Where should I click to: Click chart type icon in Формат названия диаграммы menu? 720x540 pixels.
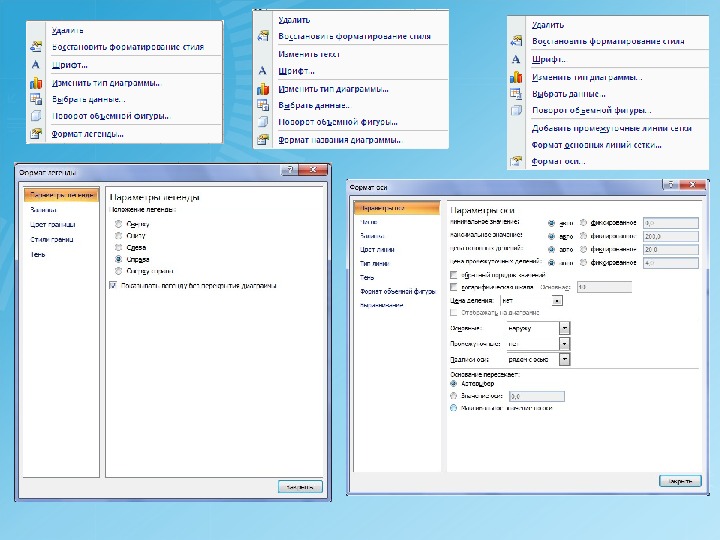pos(263,89)
